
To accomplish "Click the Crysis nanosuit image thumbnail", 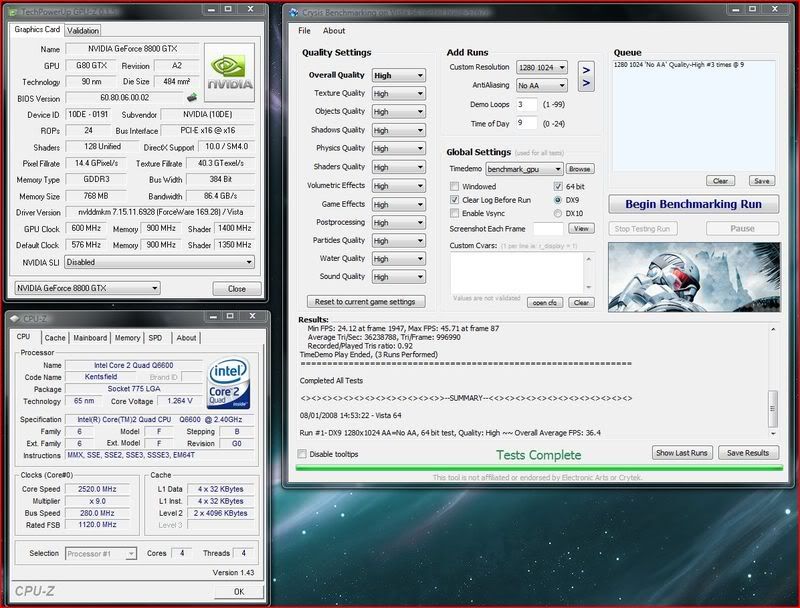I will click(x=694, y=277).
